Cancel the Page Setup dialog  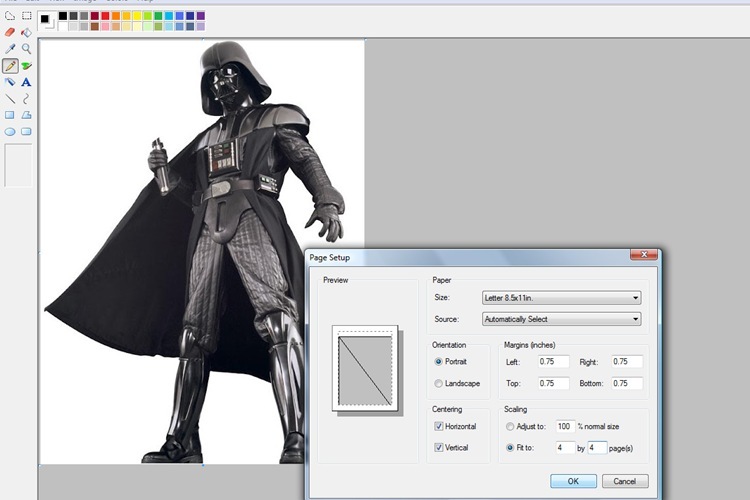625,481
